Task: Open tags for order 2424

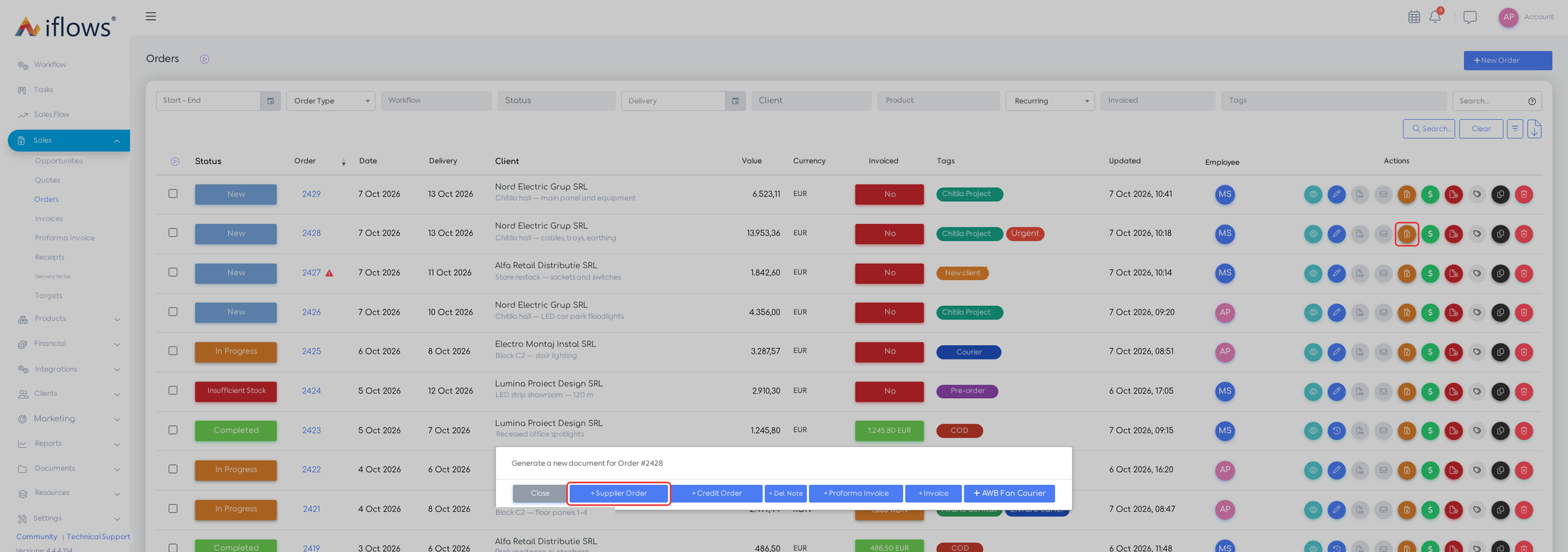Action: point(1477,392)
